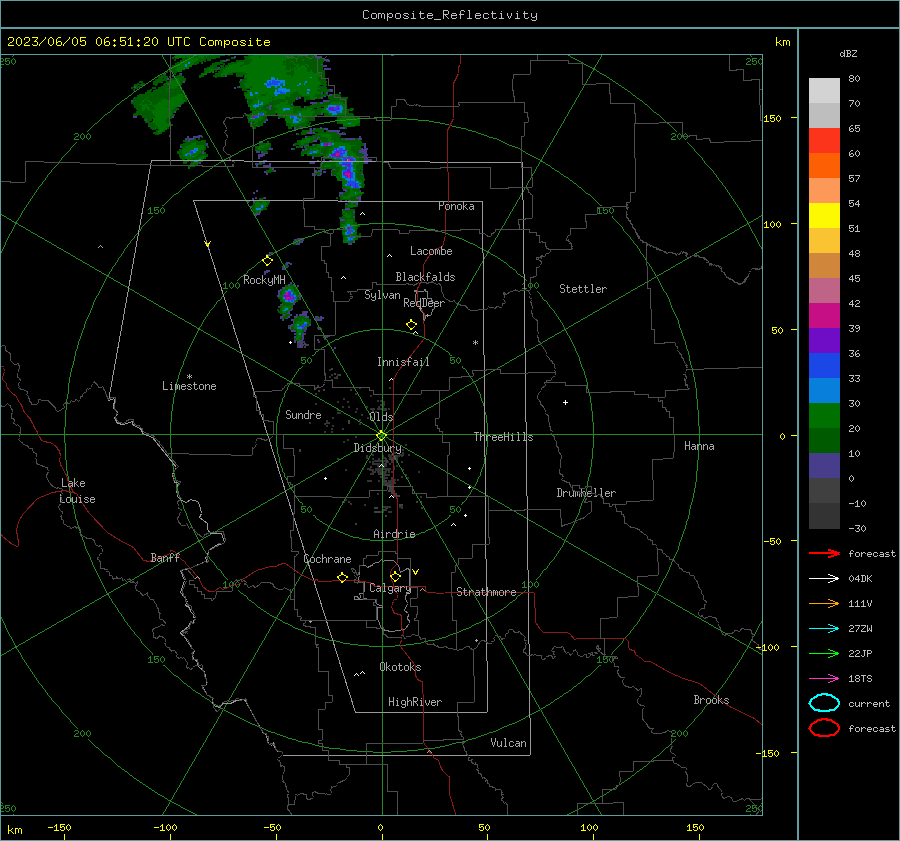Click the cyan 27ZW arrow legend icon
900x841 pixels.
coord(824,629)
